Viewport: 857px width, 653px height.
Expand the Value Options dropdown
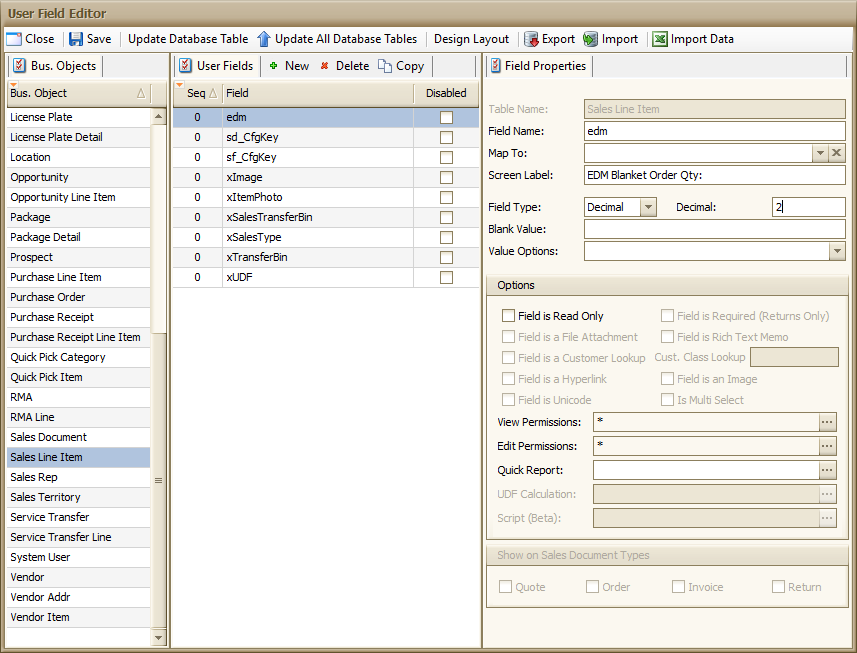pos(837,251)
